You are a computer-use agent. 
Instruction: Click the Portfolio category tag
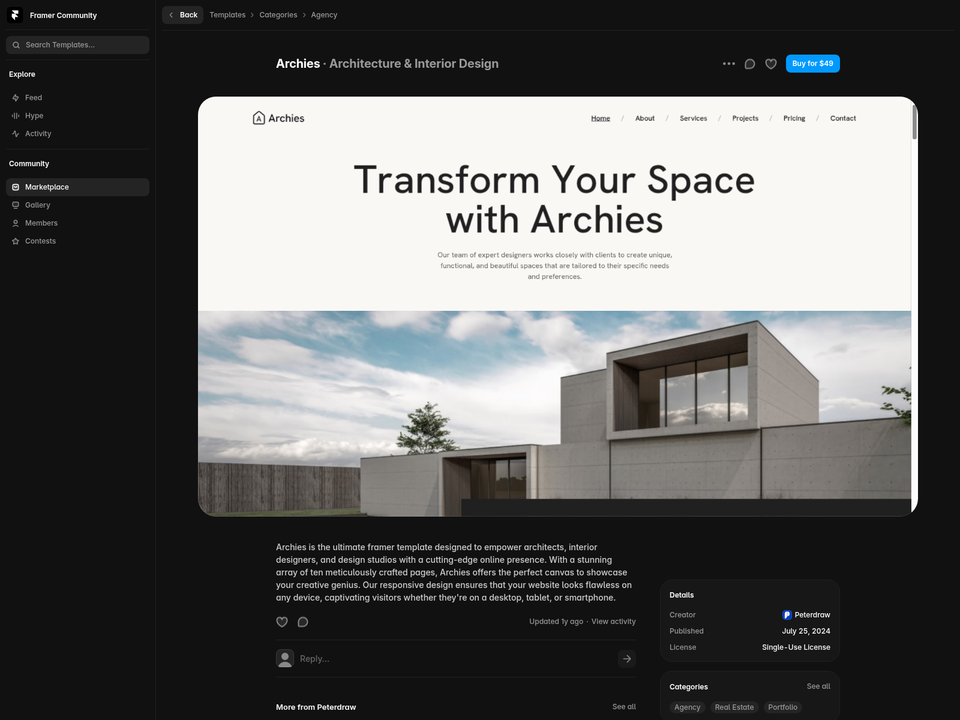[x=782, y=707]
